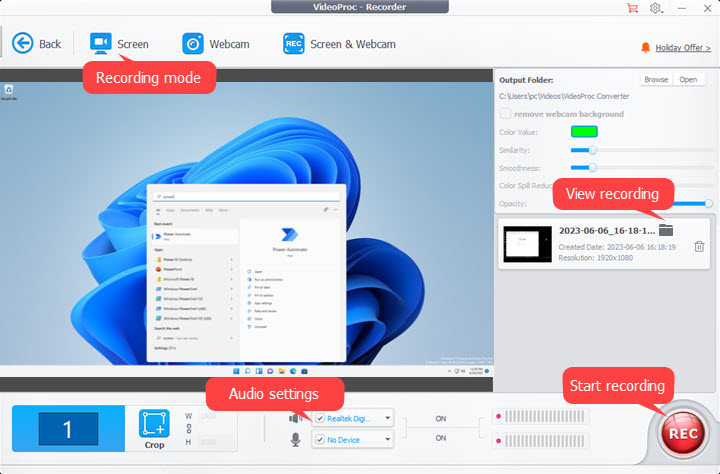The height and width of the screenshot is (474, 720).
Task: Expand the No Device microphone dropdown
Action: click(x=388, y=440)
